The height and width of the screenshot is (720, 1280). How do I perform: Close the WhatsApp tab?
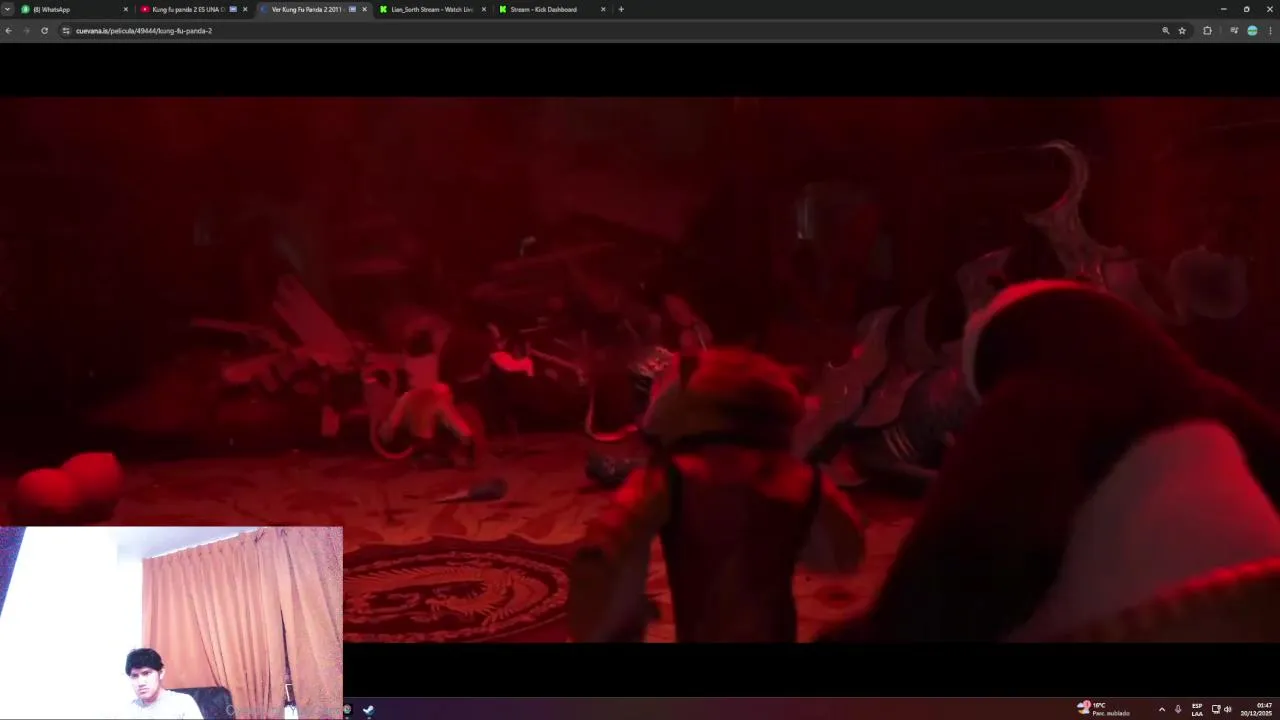coord(125,9)
